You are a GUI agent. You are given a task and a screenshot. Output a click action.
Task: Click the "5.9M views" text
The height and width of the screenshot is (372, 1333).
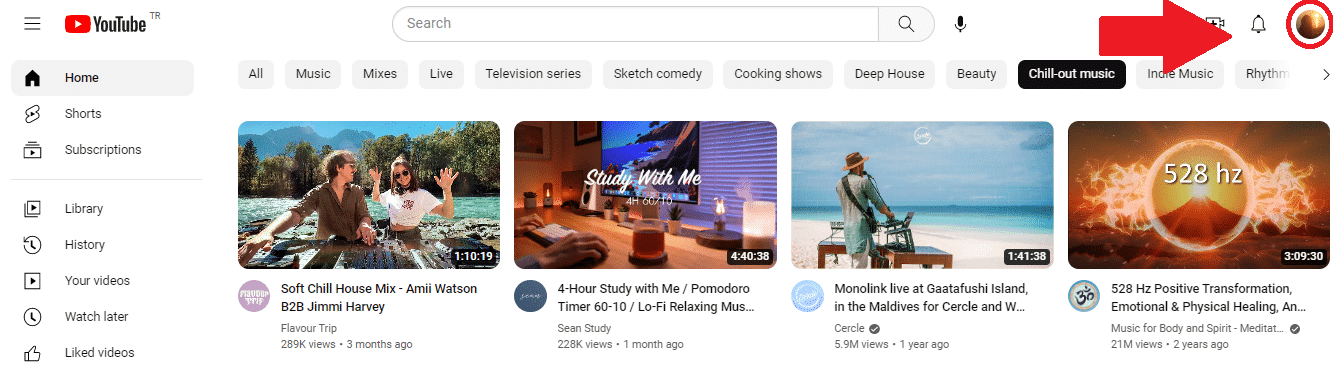tap(861, 344)
